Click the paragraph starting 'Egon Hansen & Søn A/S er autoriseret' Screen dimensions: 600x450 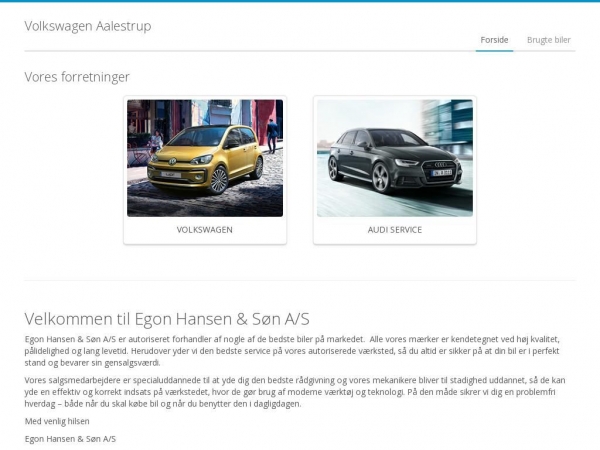292,351
